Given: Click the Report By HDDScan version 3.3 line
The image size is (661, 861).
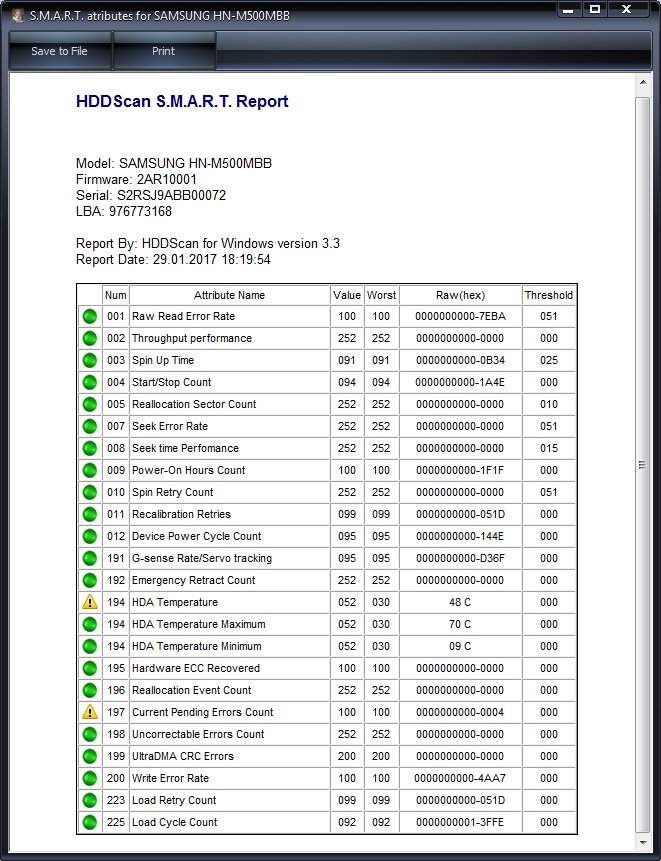Looking at the screenshot, I should [x=208, y=243].
